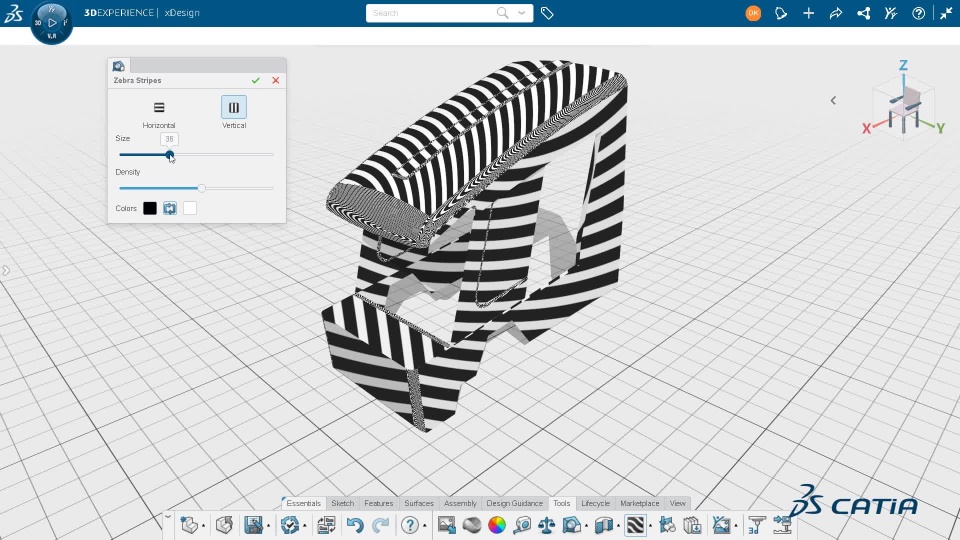
Task: Open the orange user profile avatar
Action: 753,13
